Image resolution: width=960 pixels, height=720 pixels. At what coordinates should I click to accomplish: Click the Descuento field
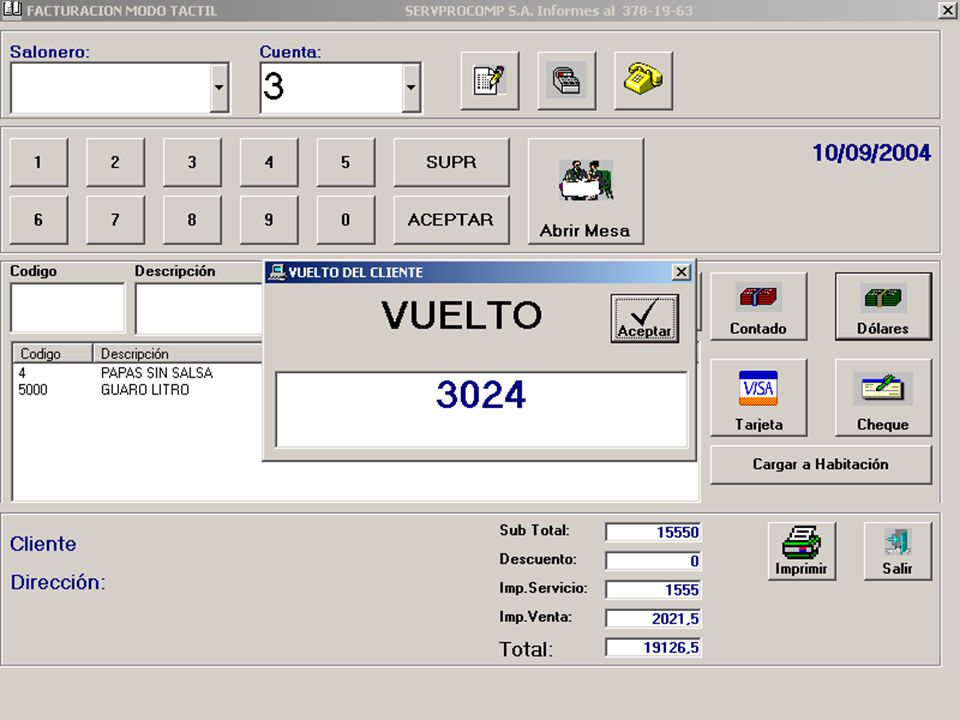point(653,561)
